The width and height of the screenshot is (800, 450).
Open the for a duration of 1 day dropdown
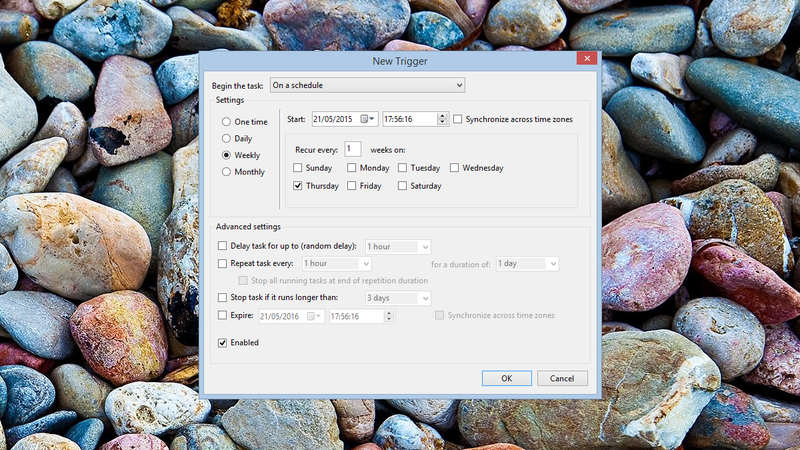527,264
